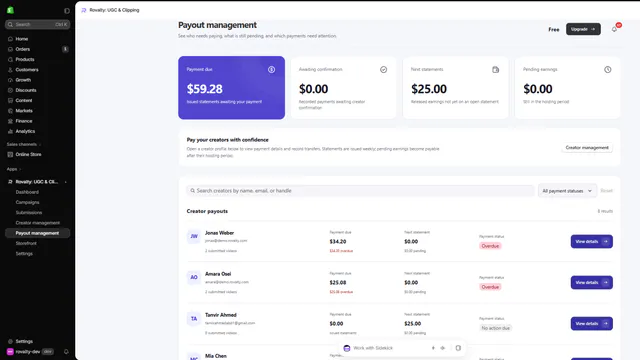Image resolution: width=640 pixels, height=360 pixels.
Task: Focus the Search creators field
Action: coord(360,191)
